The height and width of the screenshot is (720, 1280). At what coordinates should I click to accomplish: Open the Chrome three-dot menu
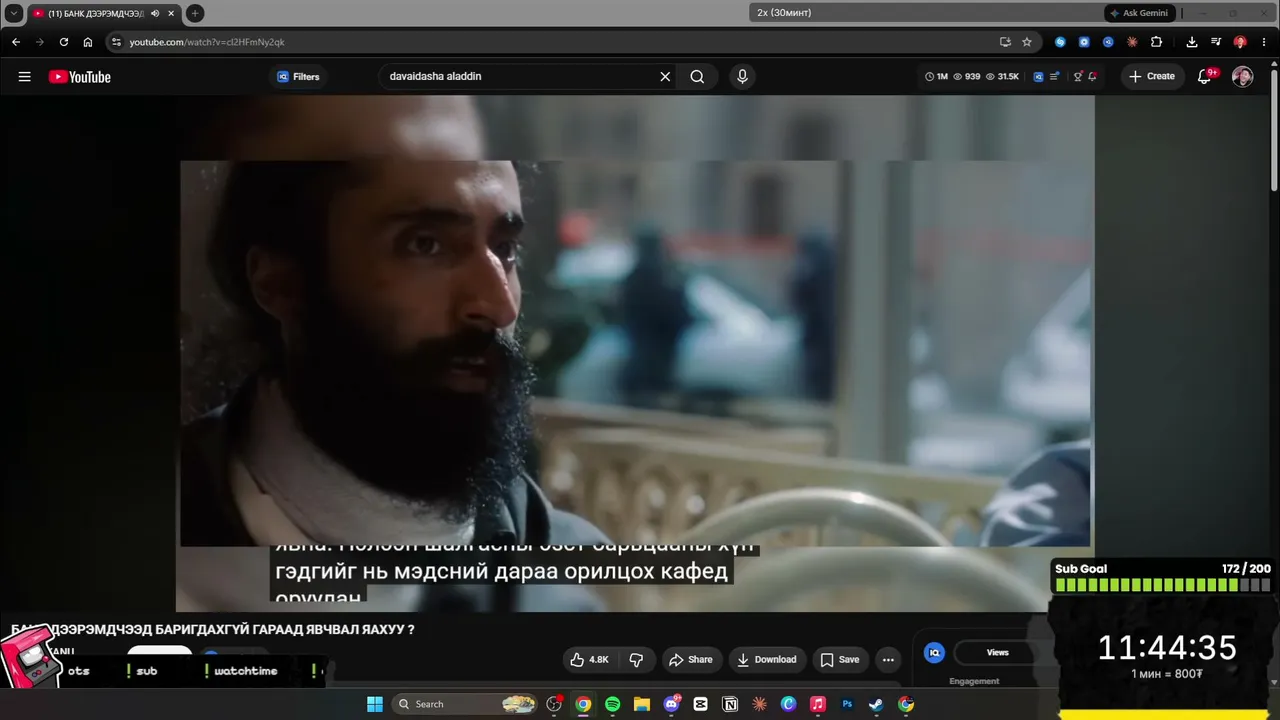[1264, 42]
